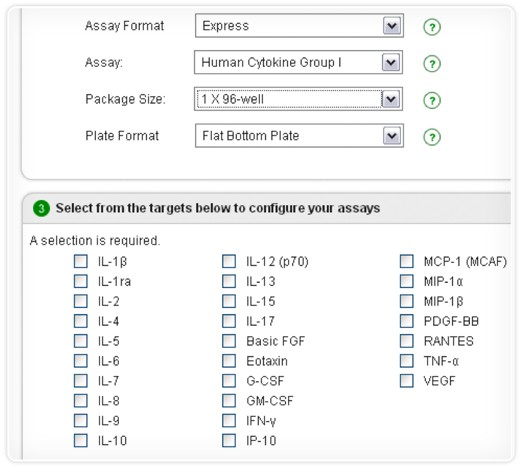Check the IFN-γ checkbox
This screenshot has height=470, width=522.
pyautogui.click(x=229, y=421)
